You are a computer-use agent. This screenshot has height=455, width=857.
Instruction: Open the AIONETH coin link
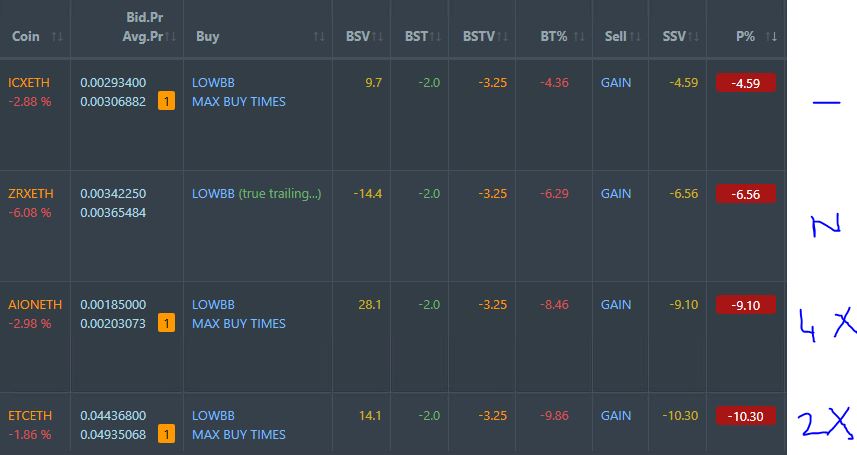point(35,305)
